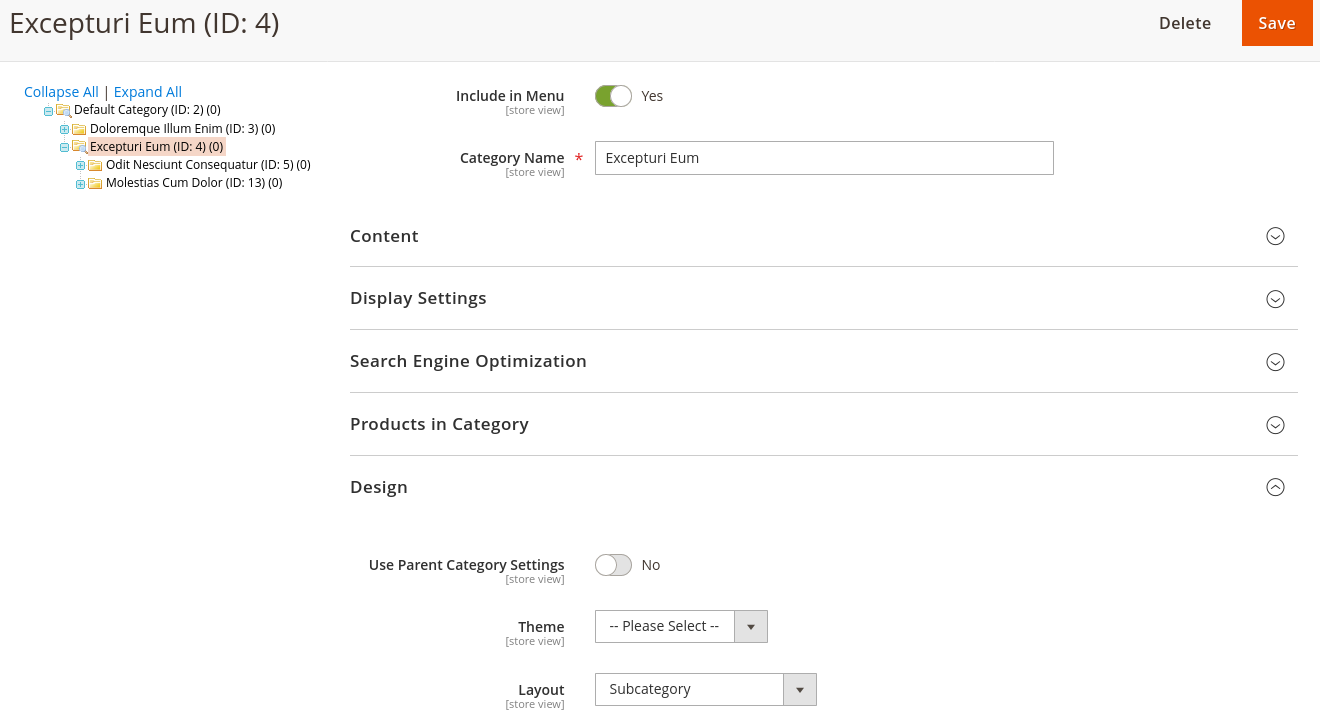The width and height of the screenshot is (1320, 720).
Task: Open the Products in Category section
Action: click(439, 424)
